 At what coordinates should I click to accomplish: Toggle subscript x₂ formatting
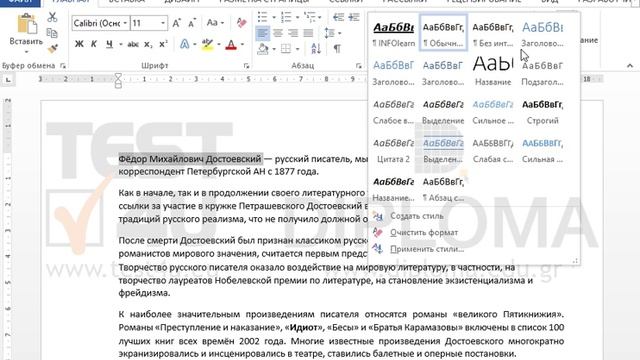pyautogui.click(x=148, y=44)
